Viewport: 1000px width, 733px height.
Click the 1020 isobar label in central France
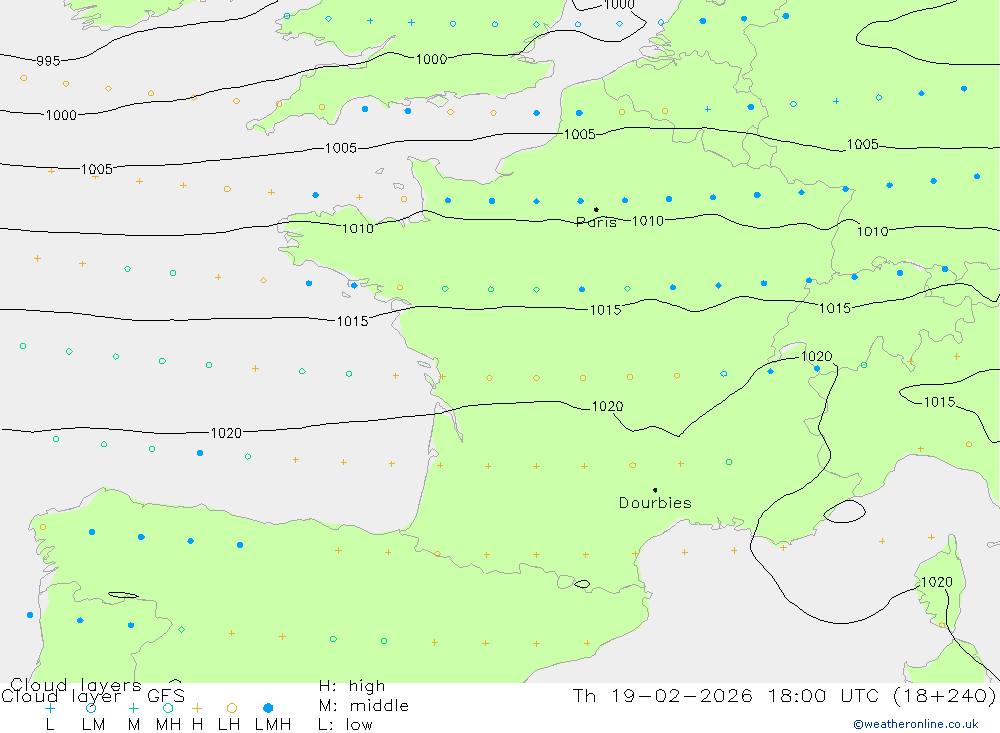pos(607,406)
